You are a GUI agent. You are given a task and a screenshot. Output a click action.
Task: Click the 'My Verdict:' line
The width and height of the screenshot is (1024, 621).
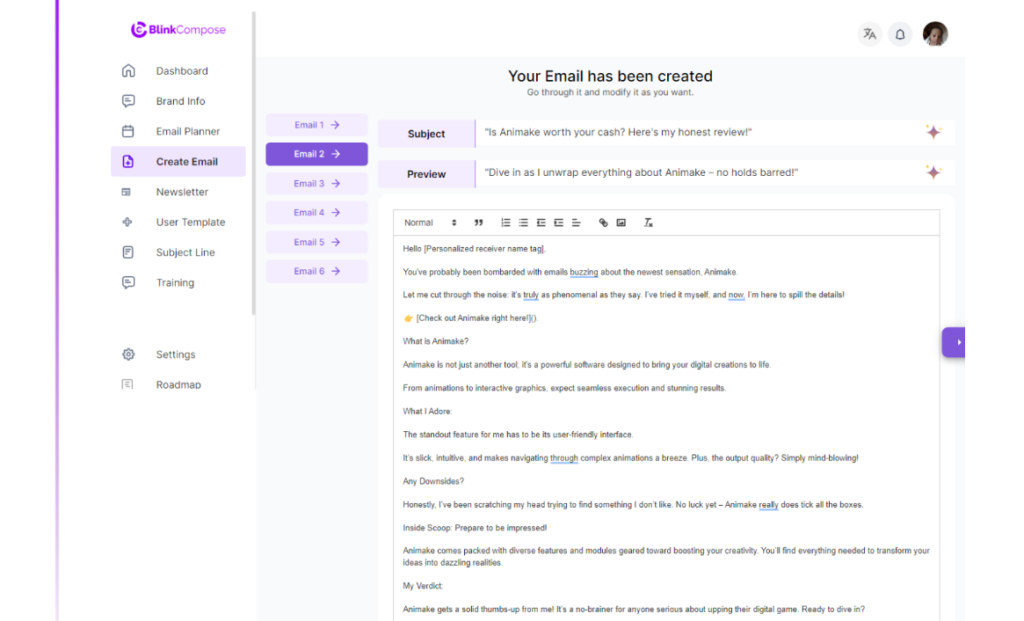pyautogui.click(x=423, y=586)
